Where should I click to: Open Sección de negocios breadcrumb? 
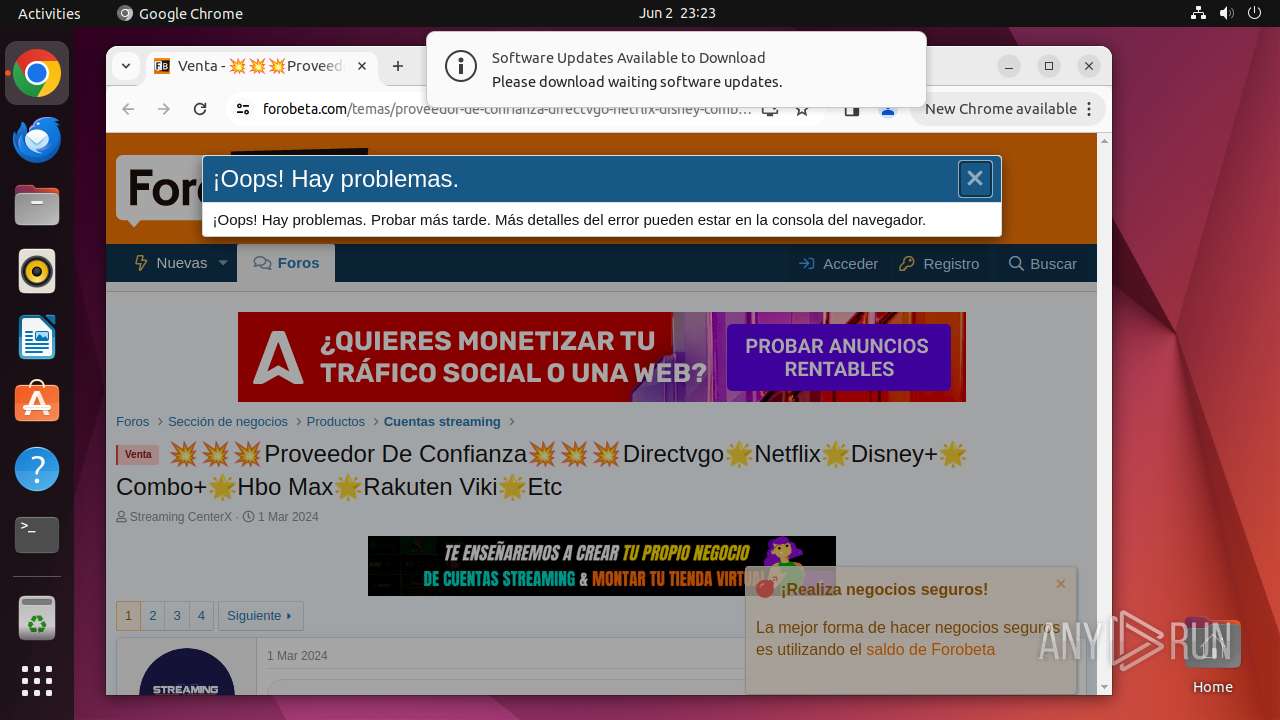pos(228,422)
